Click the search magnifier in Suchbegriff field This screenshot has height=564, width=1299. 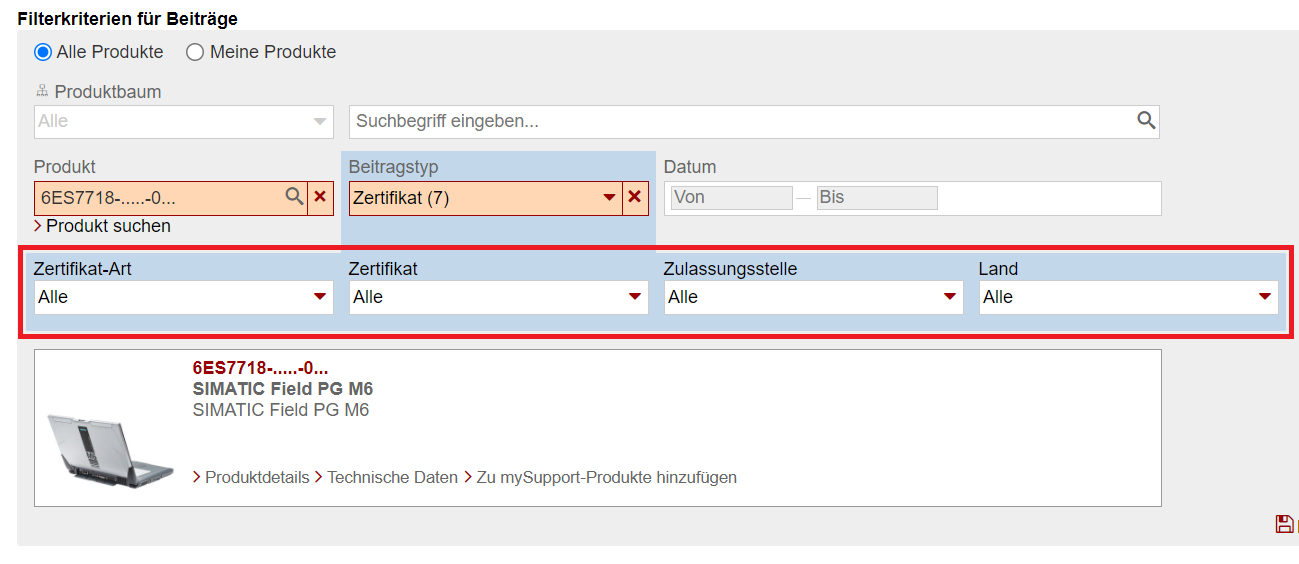click(x=1146, y=121)
